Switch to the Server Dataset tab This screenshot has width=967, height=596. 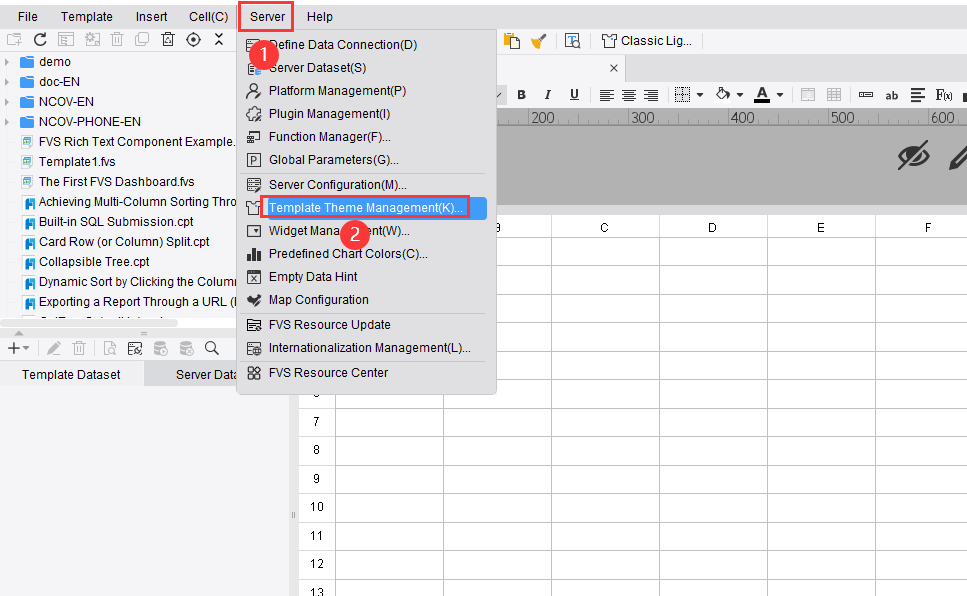point(205,374)
